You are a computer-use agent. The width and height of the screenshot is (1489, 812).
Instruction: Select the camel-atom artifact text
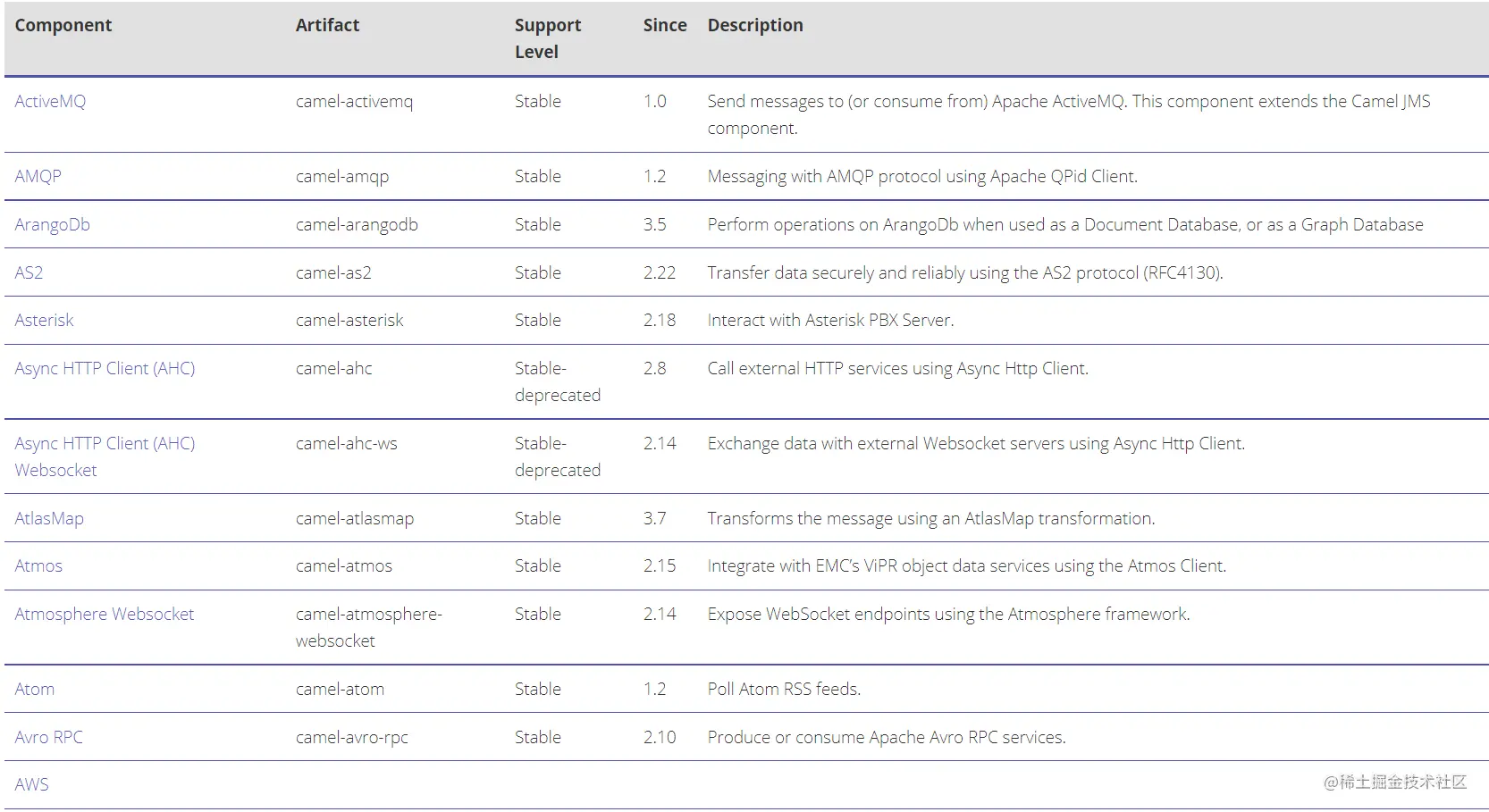(x=340, y=689)
